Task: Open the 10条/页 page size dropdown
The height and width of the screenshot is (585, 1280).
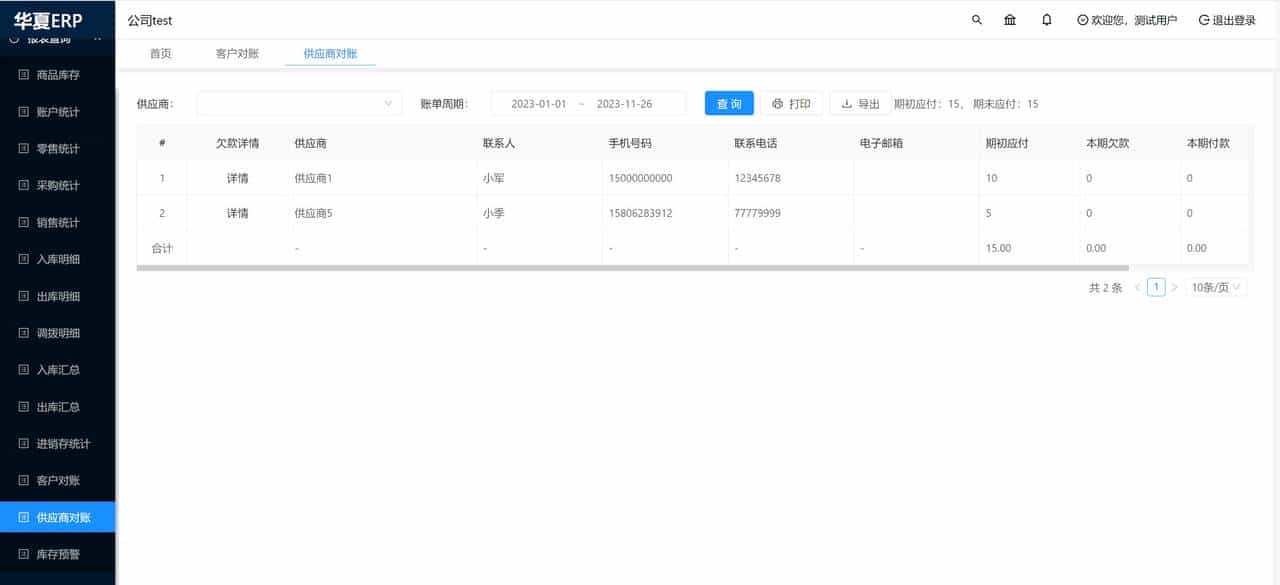Action: (x=1213, y=287)
